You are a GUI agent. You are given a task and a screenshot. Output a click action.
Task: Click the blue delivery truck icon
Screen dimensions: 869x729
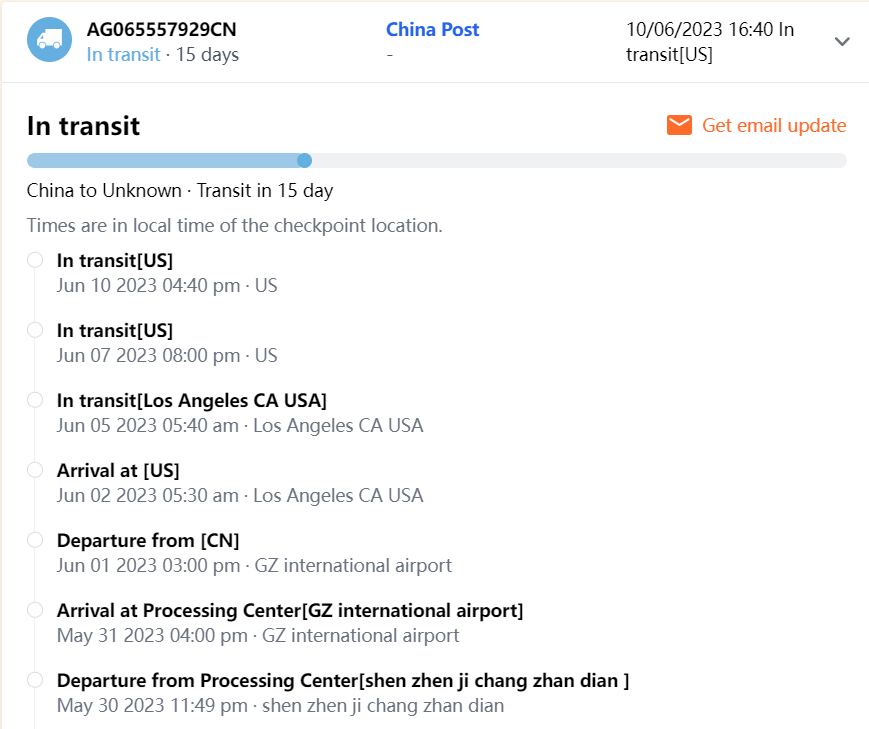(49, 40)
